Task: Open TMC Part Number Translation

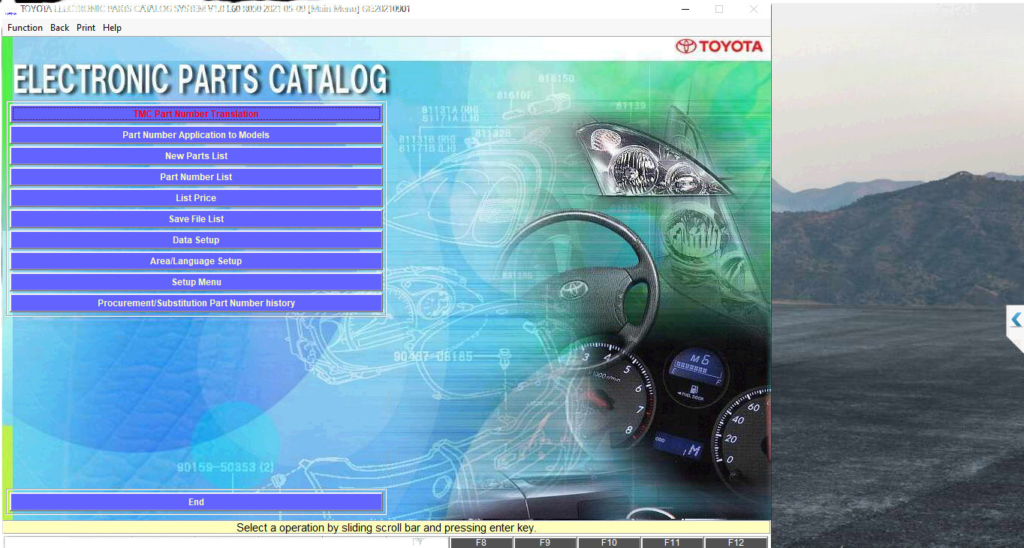Action: point(196,114)
